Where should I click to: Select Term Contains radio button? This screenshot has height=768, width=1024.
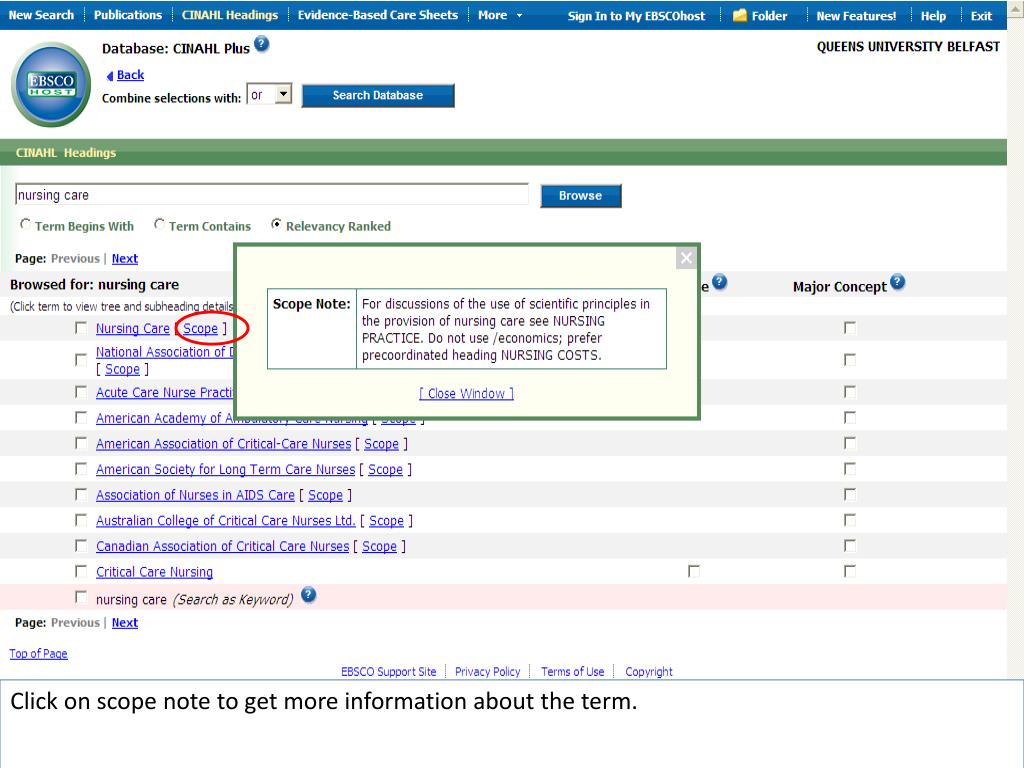[x=159, y=225]
